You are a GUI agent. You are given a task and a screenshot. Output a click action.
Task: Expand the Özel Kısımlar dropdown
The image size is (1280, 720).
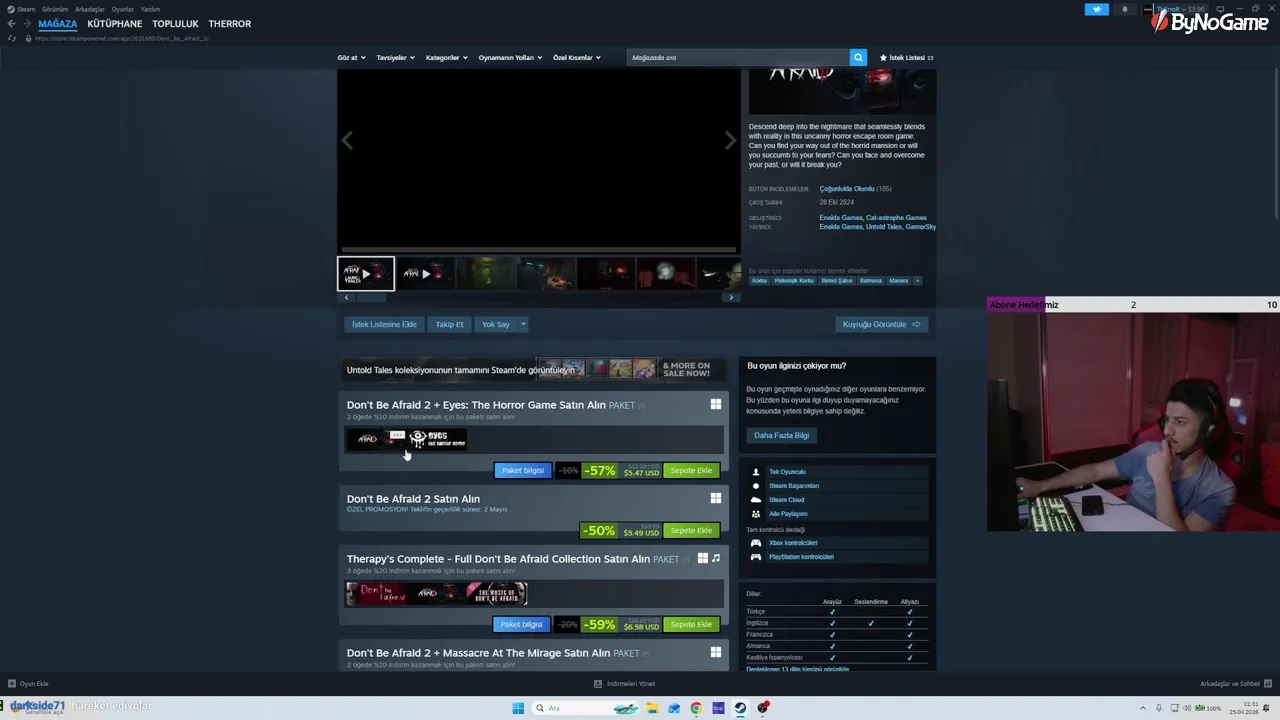(577, 58)
